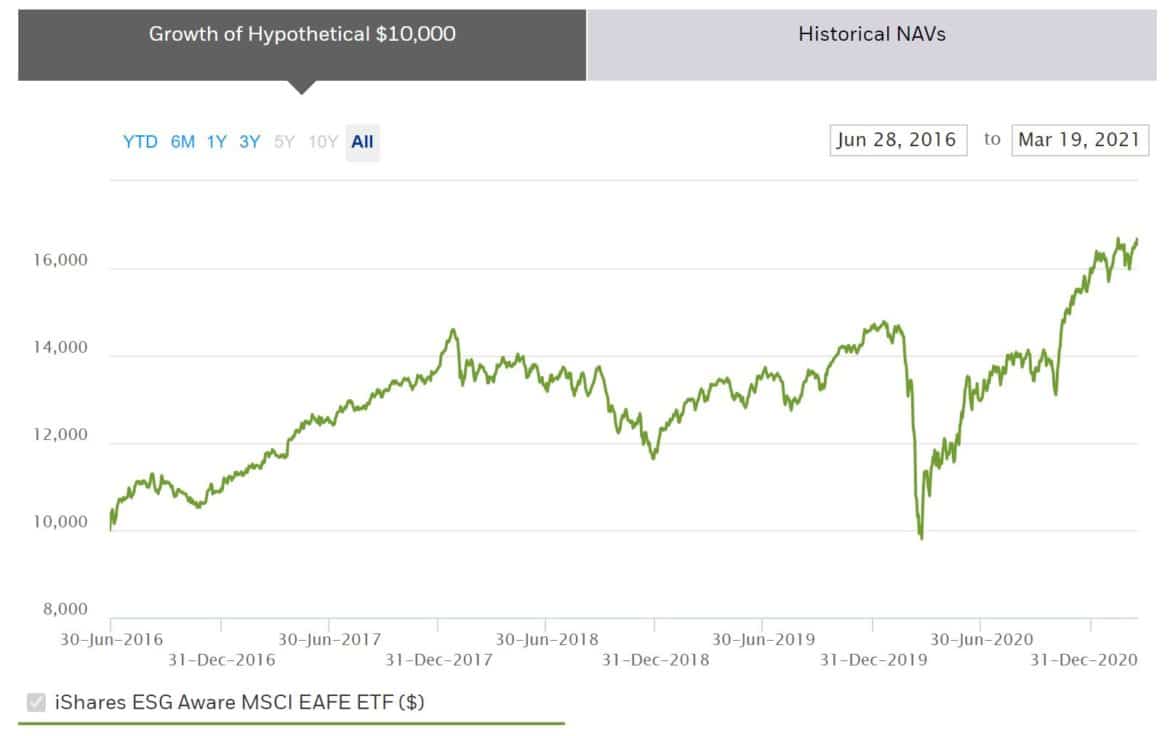
Task: Click the March 2020 crash low on chart
Action: click(920, 537)
